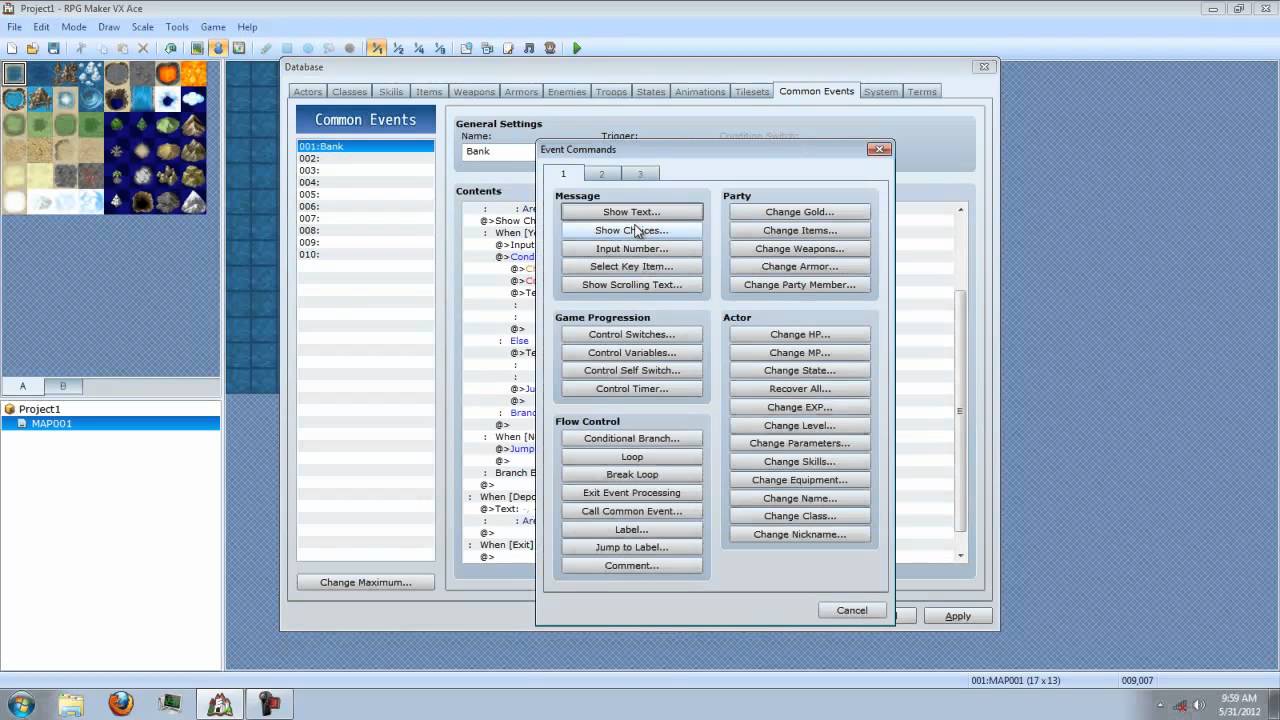Select 001:Bank in common events list
1280x720 pixels.
tap(366, 146)
